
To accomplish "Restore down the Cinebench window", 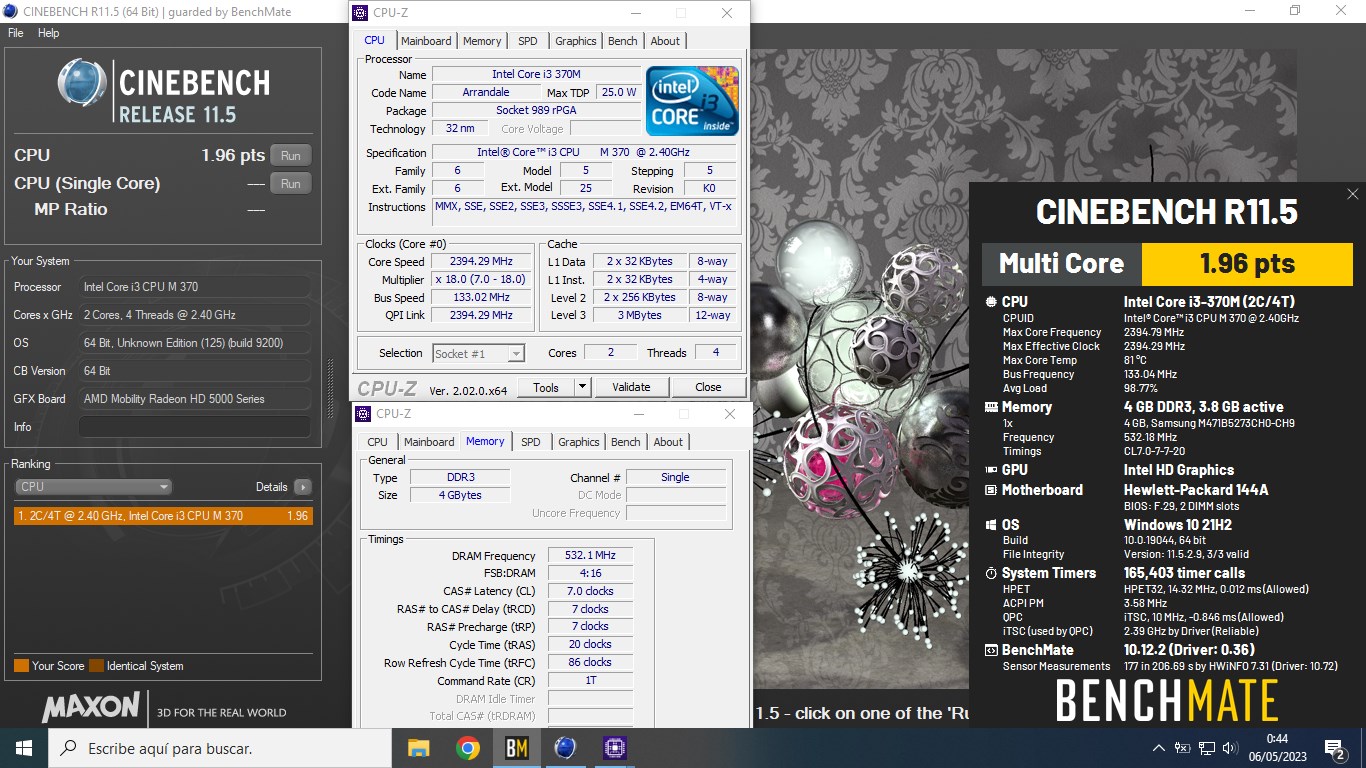I will [x=1295, y=11].
